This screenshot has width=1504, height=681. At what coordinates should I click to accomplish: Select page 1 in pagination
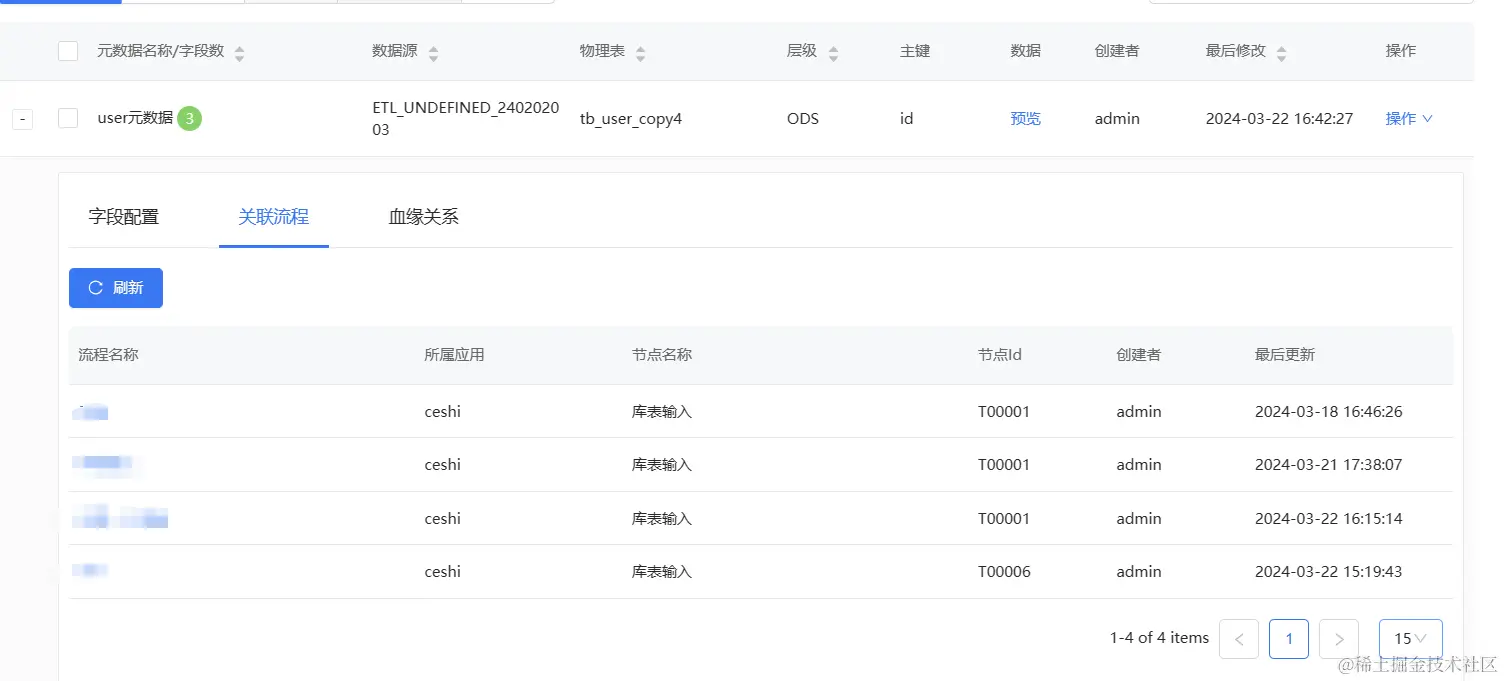pos(1289,638)
